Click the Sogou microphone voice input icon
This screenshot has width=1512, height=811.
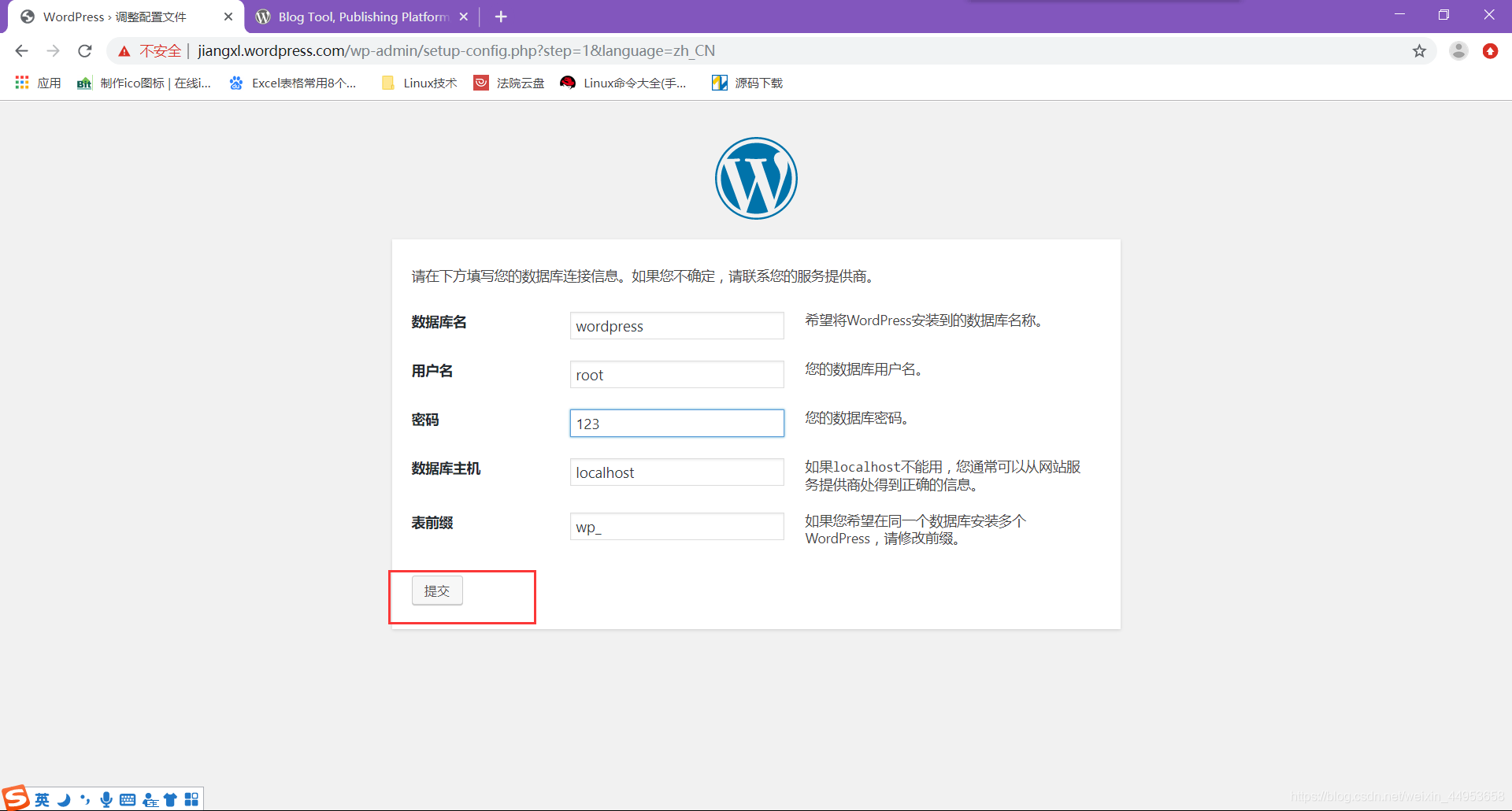tap(106, 800)
